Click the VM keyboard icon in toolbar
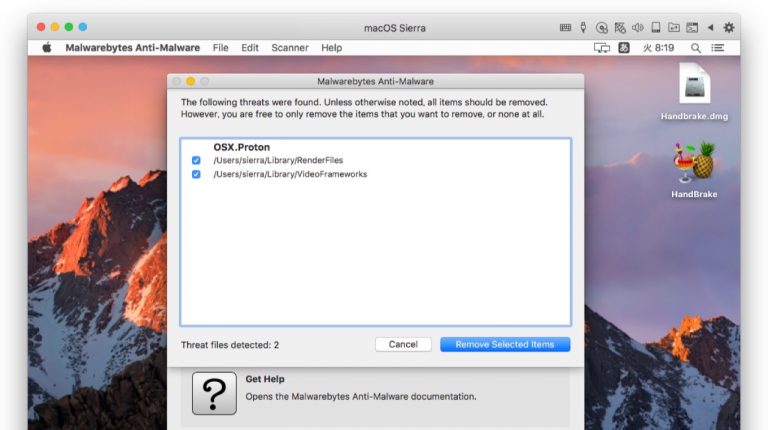Viewport: 768px width, 430px height. point(565,27)
